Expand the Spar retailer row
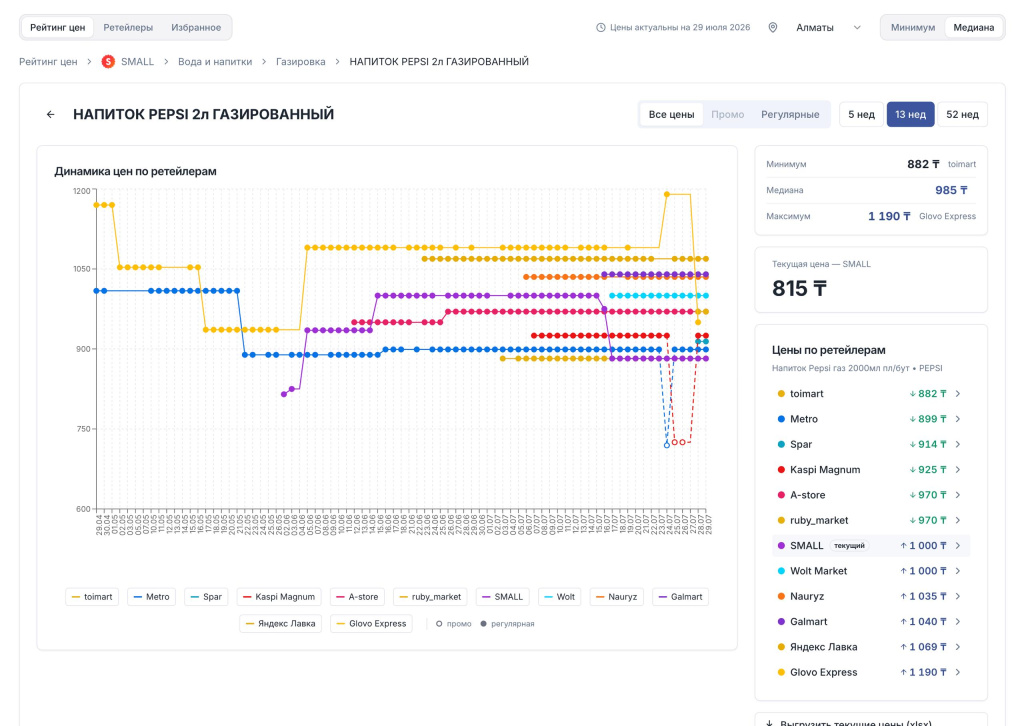The width and height of the screenshot is (1024, 726). point(871,445)
